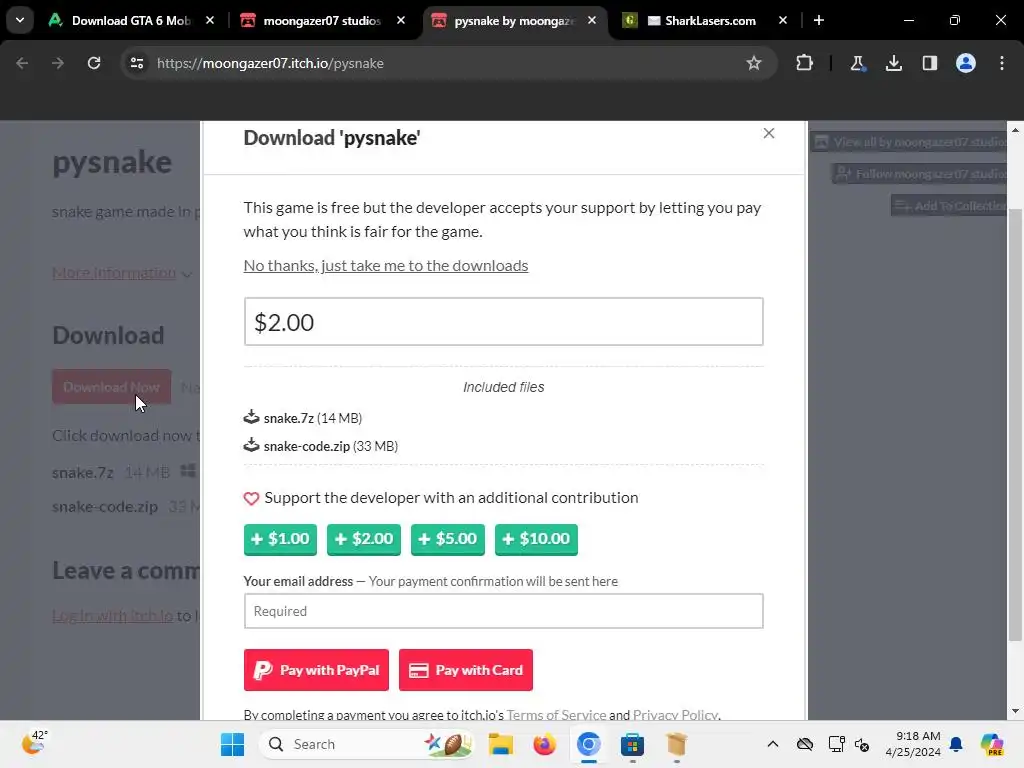Launch Firefox from the taskbar
1024x768 pixels.
coord(545,744)
